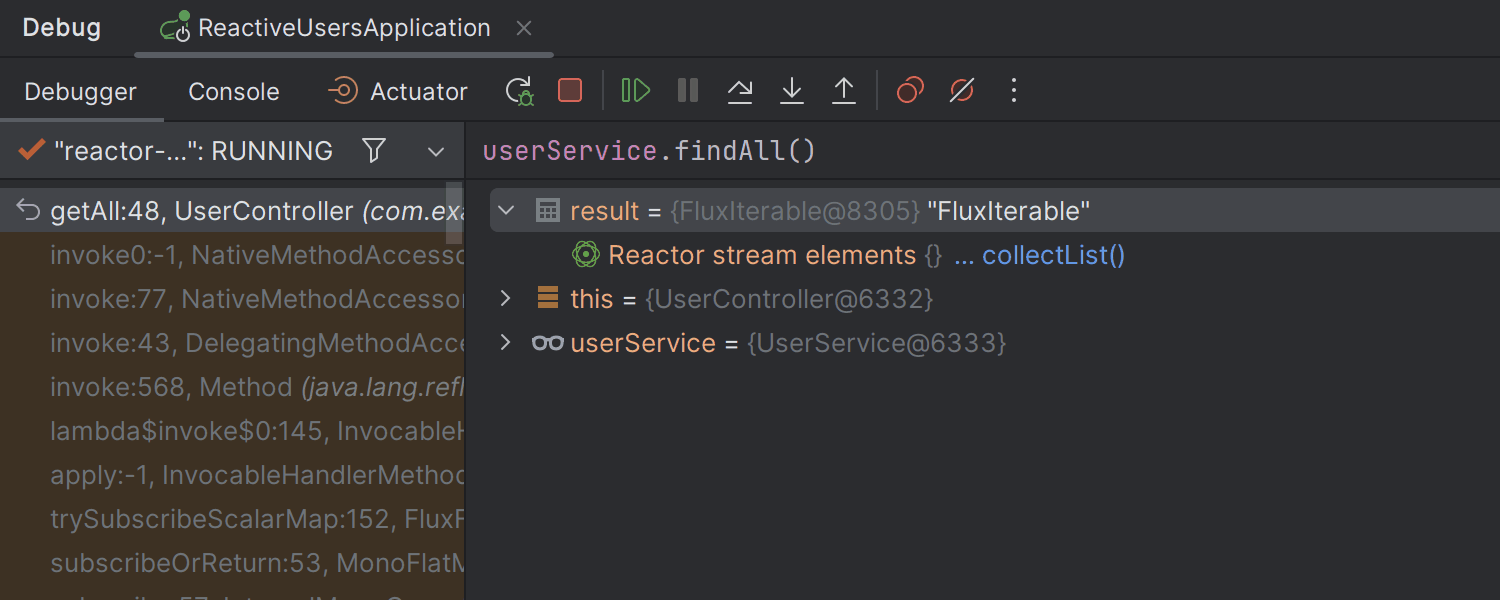Click the Rerun debug icon
This screenshot has height=600, width=1500.
point(519,91)
